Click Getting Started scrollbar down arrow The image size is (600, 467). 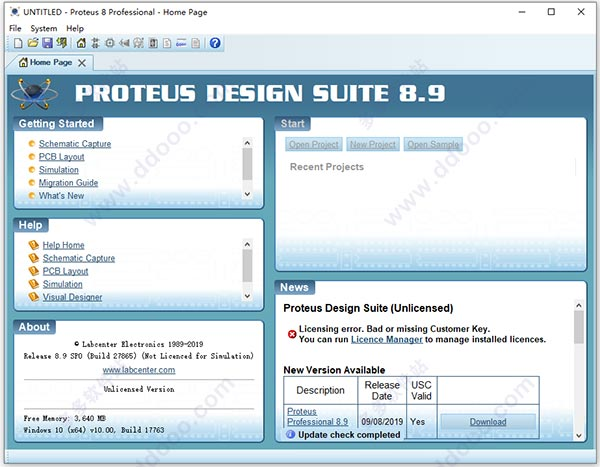248,194
